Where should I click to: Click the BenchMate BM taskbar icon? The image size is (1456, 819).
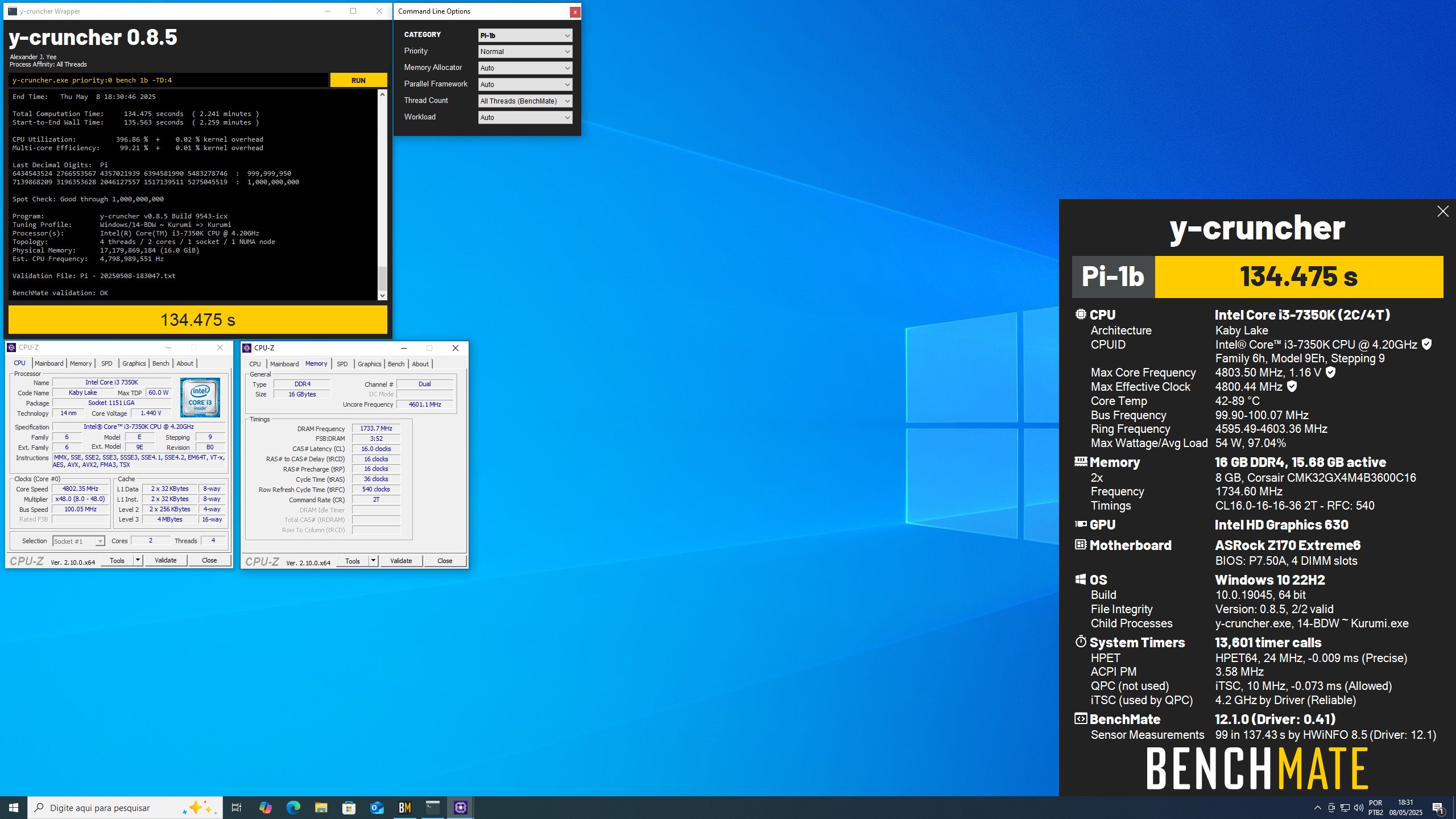[x=404, y=808]
